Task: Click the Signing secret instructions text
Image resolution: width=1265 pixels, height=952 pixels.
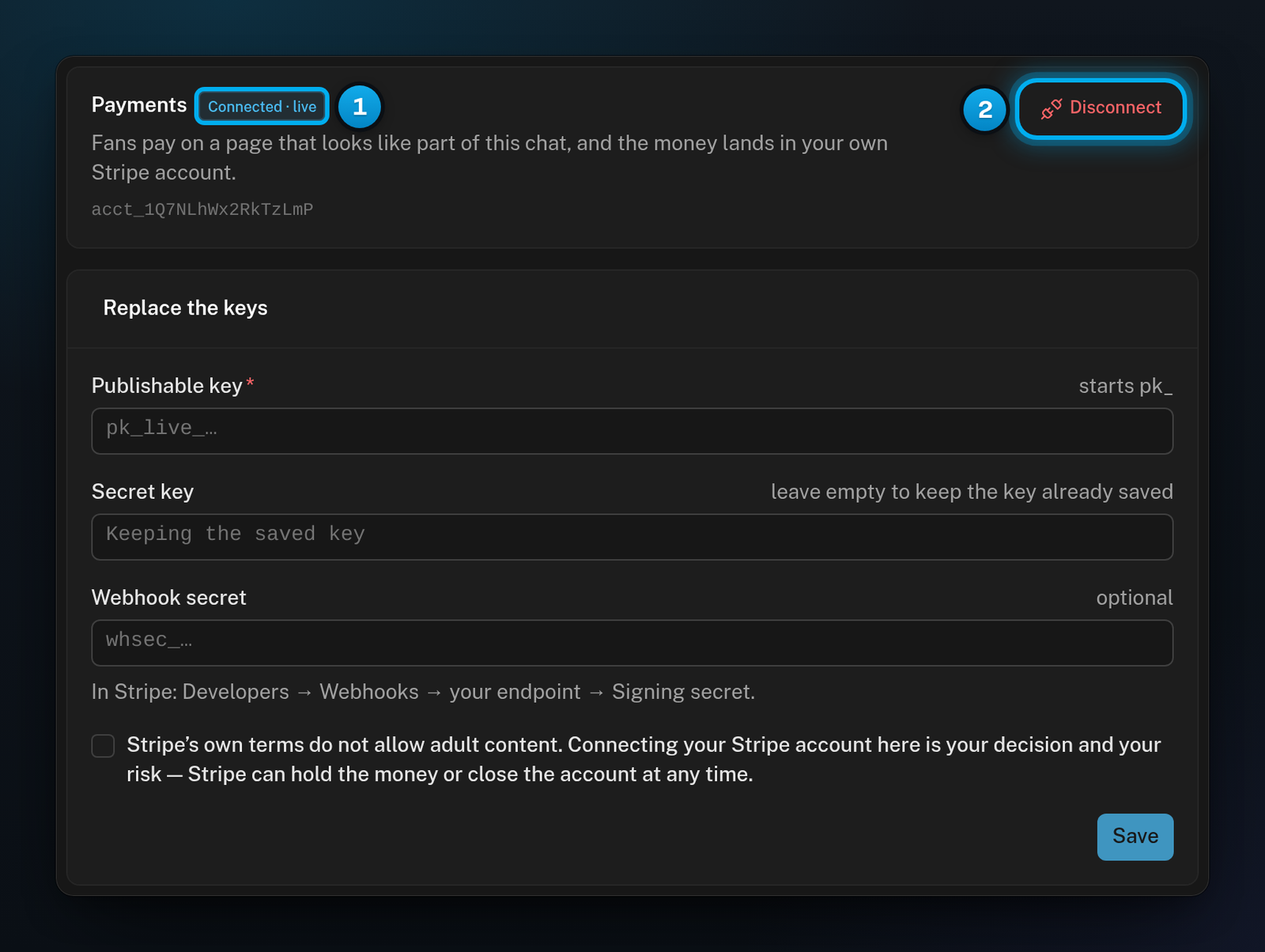Action: [424, 692]
